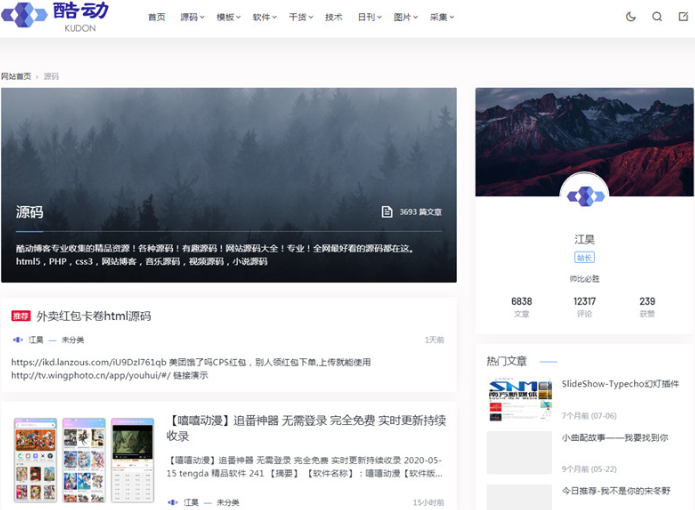Open search with the magnifier icon
Viewport: 695px width, 510px height.
point(657,17)
